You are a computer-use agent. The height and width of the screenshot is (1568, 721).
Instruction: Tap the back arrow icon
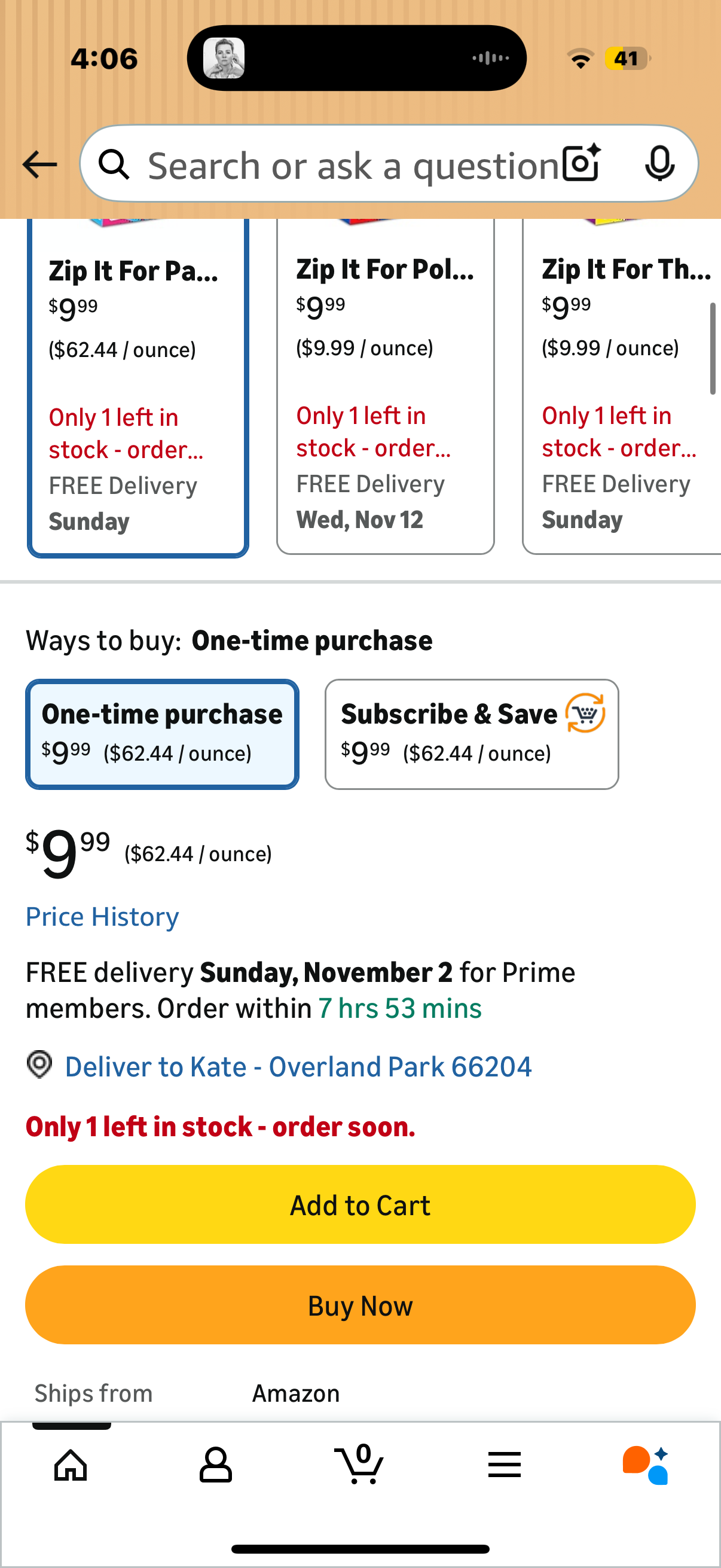tap(39, 165)
